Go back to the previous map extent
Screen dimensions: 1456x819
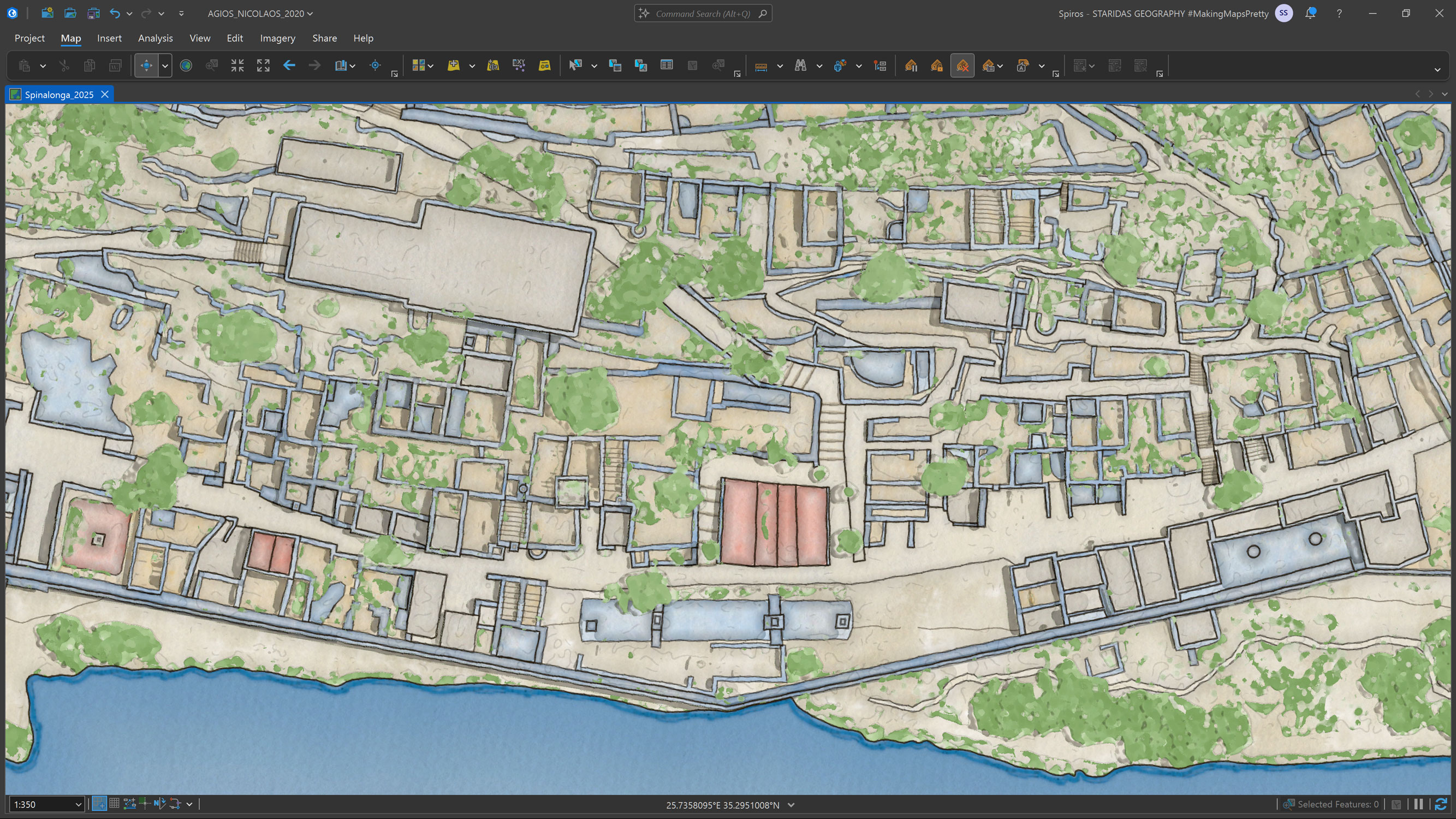(289, 65)
